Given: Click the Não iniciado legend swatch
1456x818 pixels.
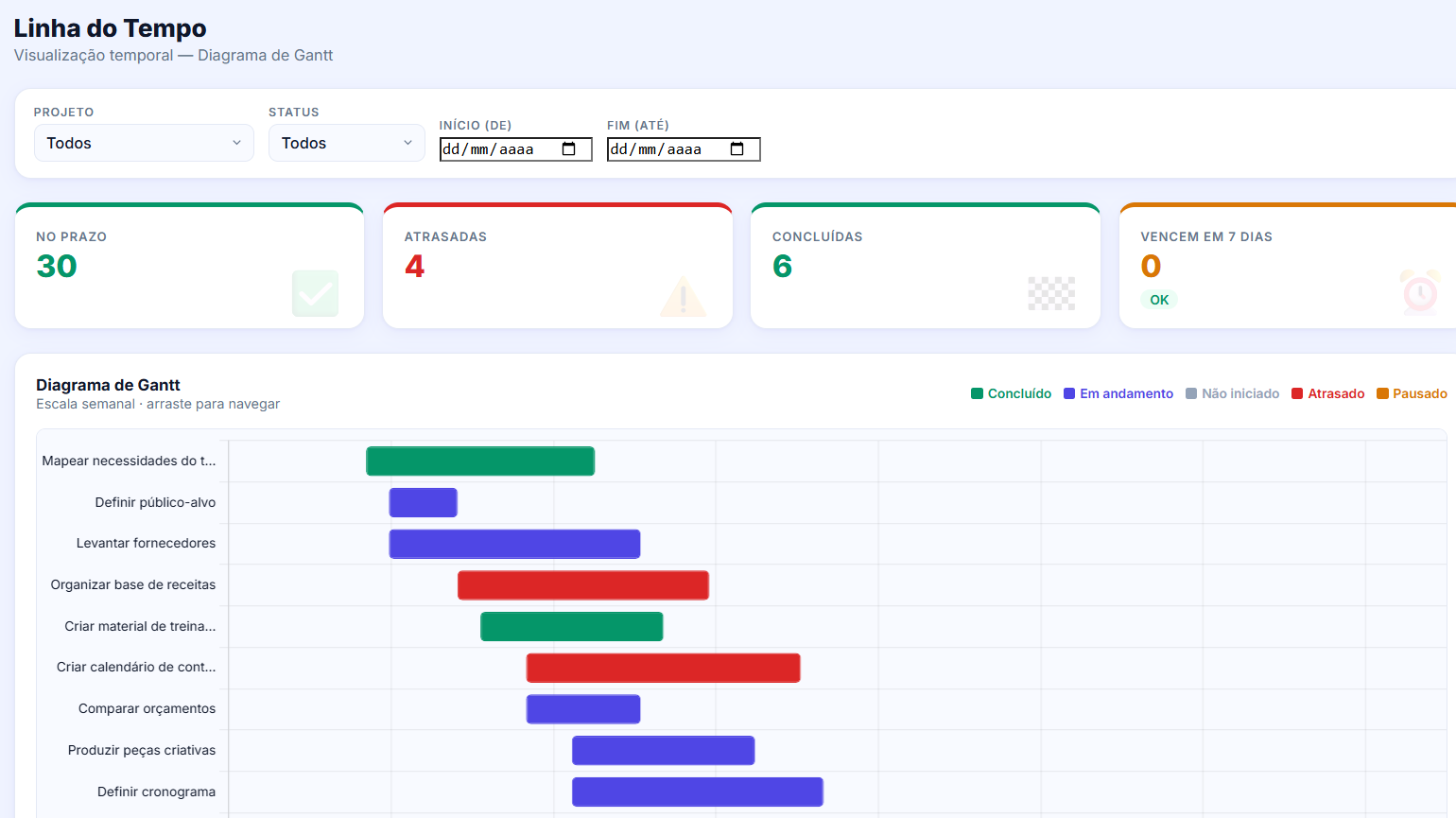Looking at the screenshot, I should 1191,393.
